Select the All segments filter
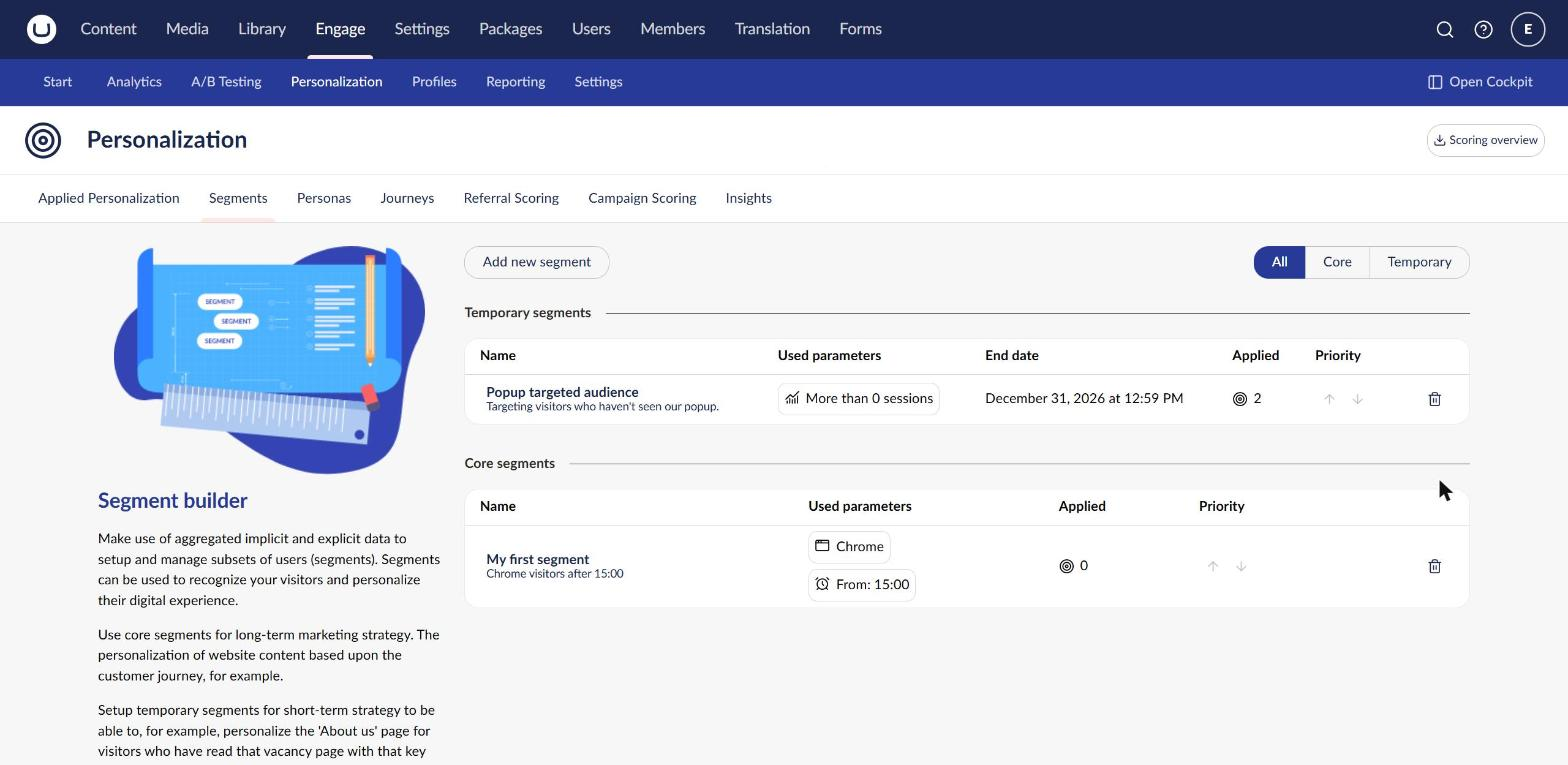Image resolution: width=1568 pixels, height=765 pixels. [x=1279, y=262]
